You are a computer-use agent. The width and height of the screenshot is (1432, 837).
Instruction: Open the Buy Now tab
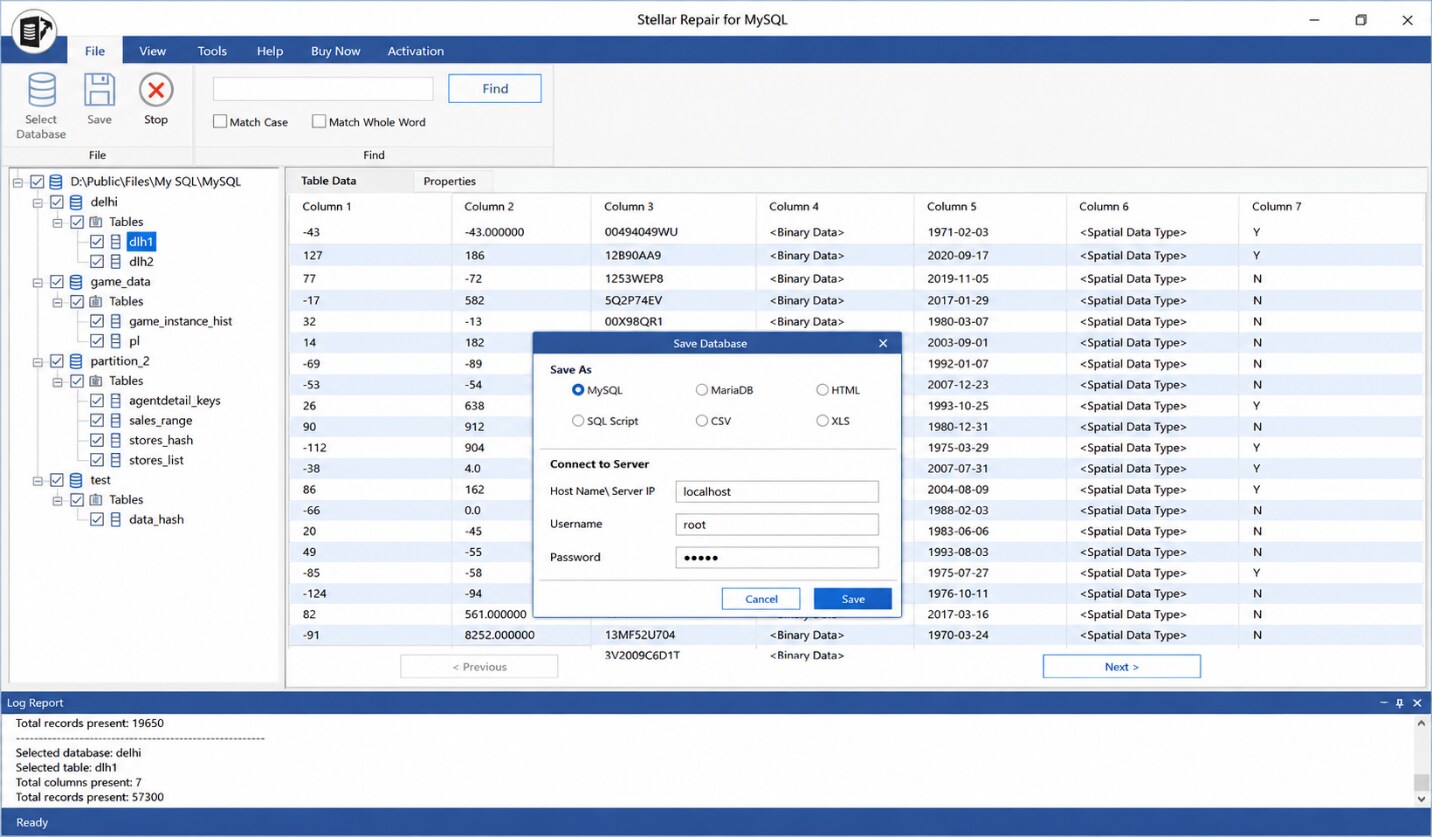pos(336,51)
